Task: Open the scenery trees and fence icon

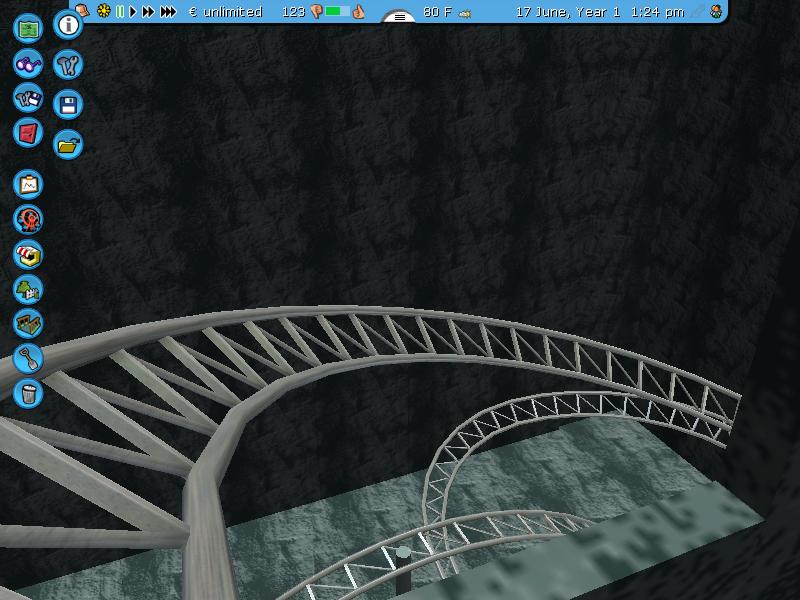Action: click(x=28, y=289)
